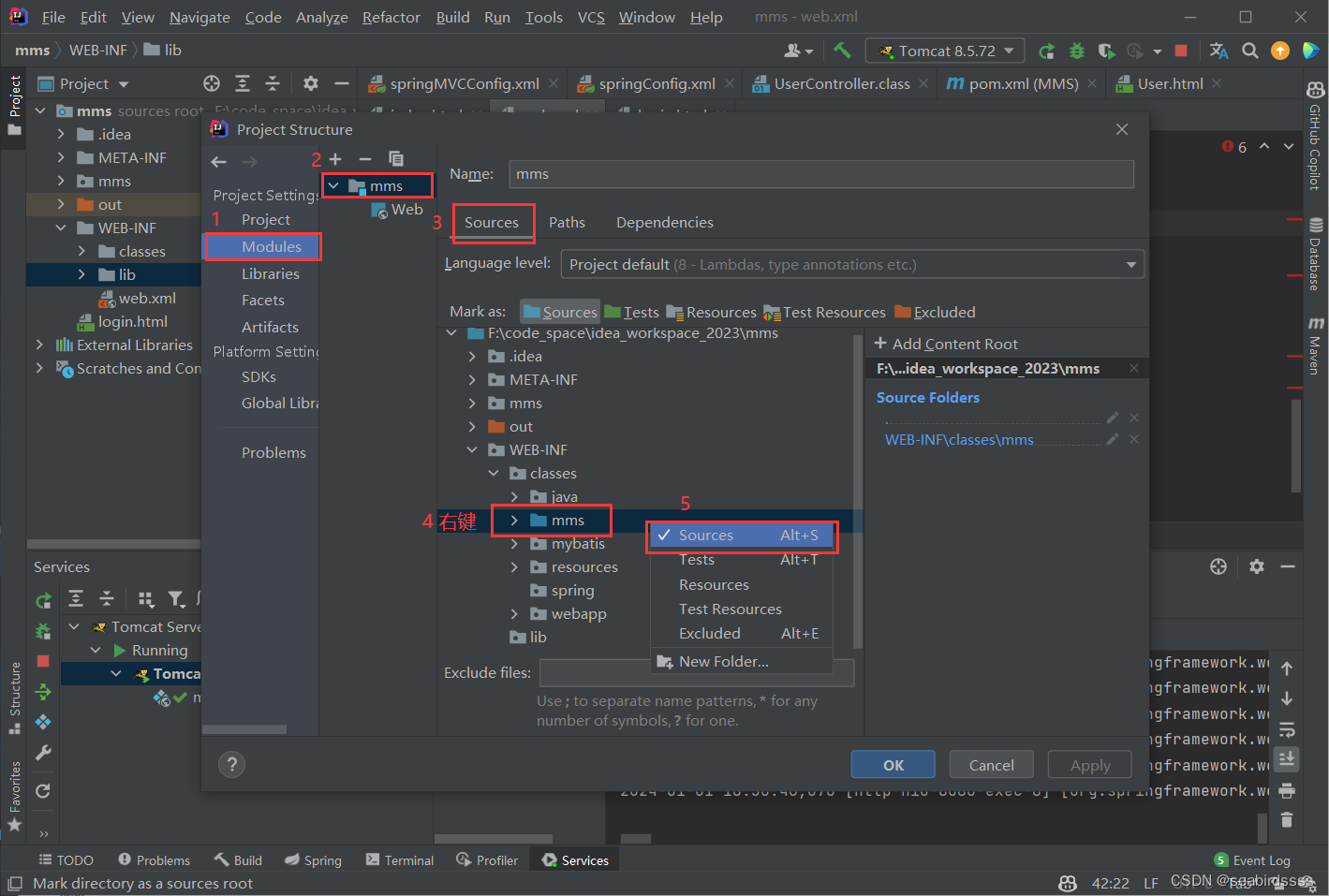Mark as Tests button
This screenshot has height=896, width=1329.
[x=632, y=312]
